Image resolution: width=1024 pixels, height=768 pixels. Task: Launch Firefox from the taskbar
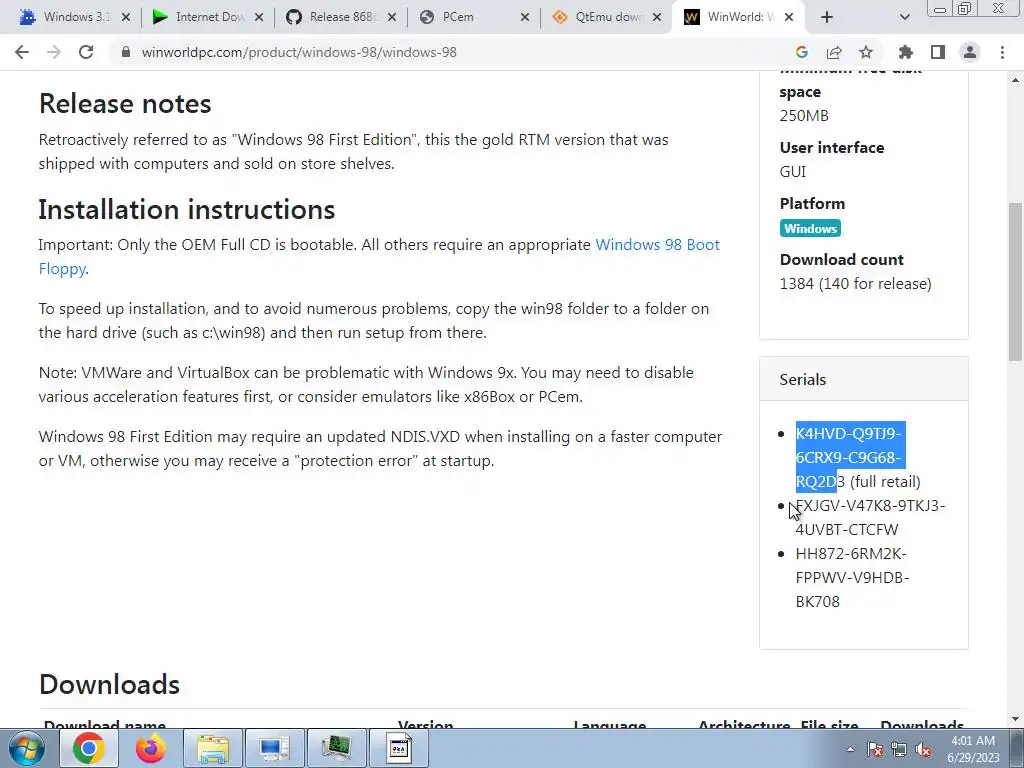tap(151, 748)
